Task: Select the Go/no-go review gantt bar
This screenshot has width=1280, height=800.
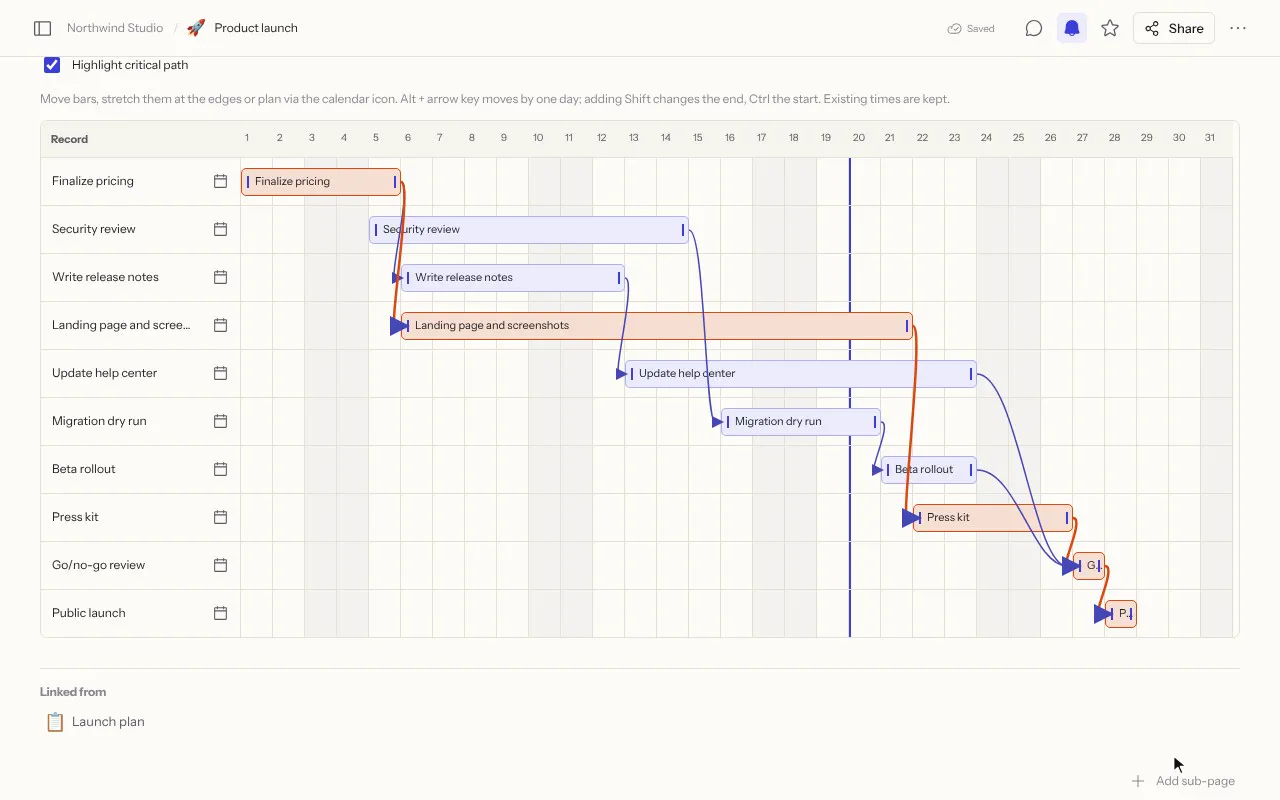Action: click(1089, 566)
